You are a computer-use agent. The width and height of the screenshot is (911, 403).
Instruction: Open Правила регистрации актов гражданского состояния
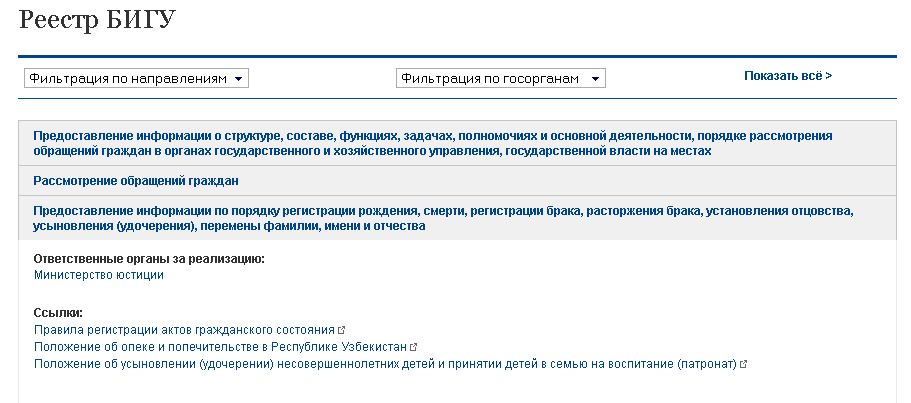pos(184,329)
